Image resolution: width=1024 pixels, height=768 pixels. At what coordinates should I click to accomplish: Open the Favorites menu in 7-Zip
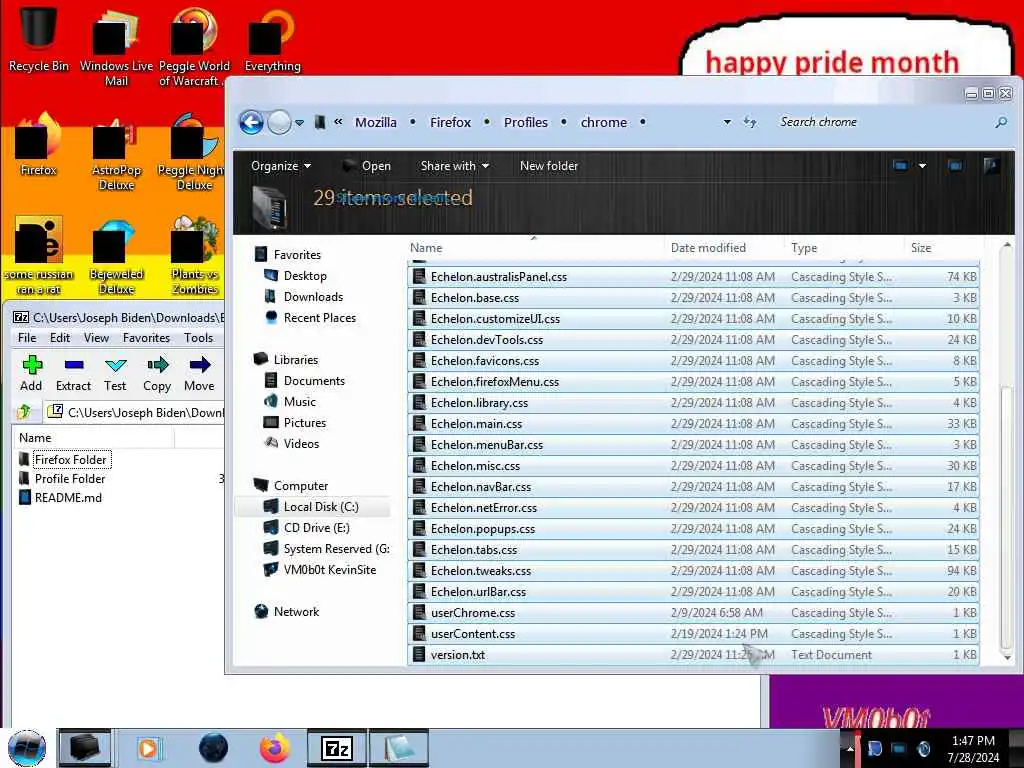pos(146,338)
